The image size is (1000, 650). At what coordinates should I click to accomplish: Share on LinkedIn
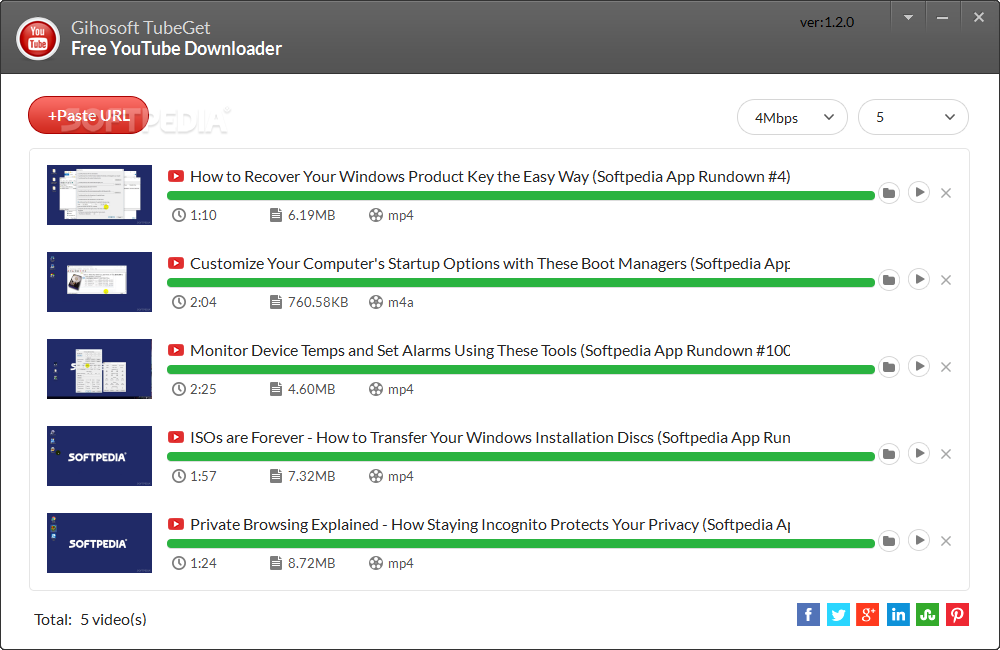[x=898, y=615]
